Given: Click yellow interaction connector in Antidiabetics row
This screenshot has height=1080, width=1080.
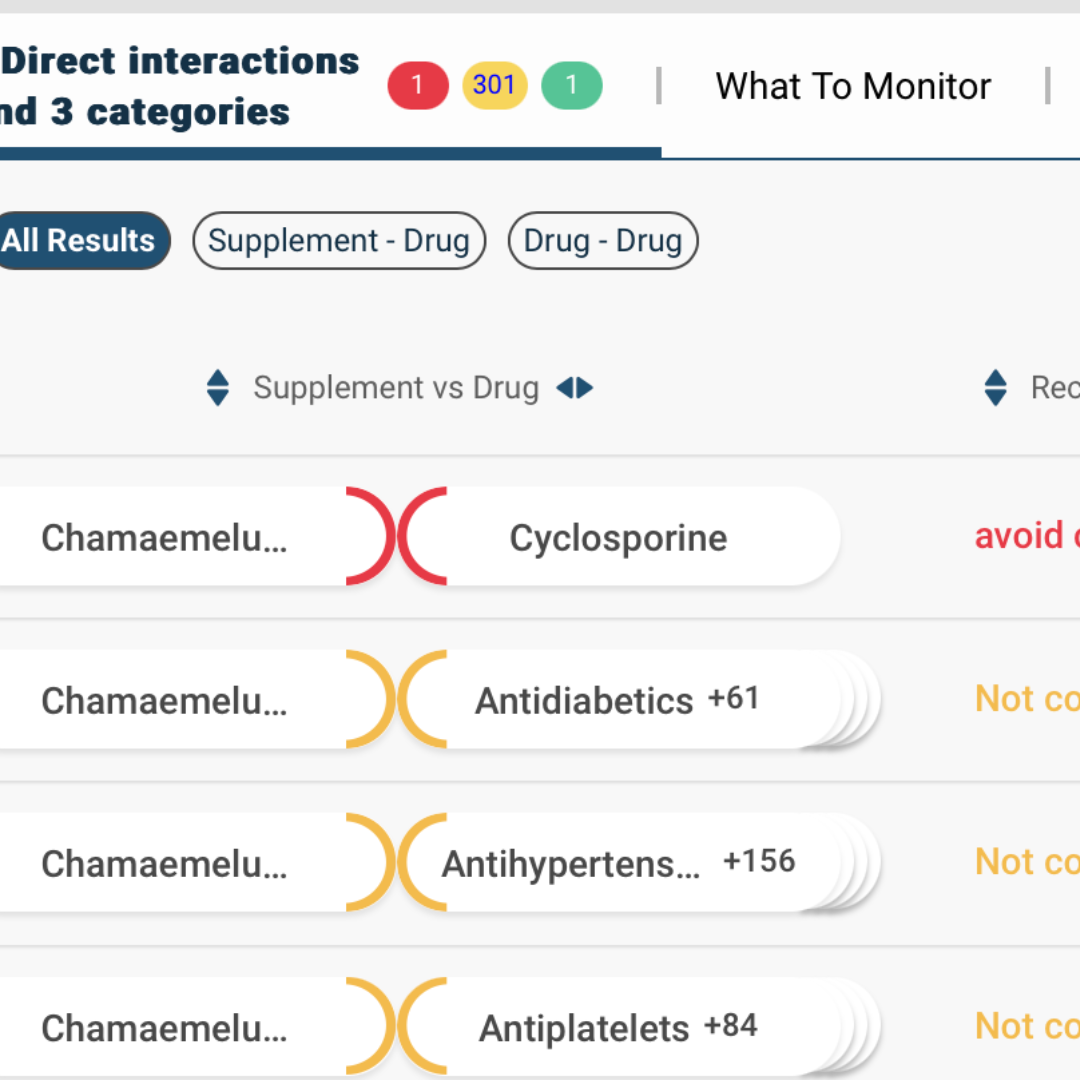Looking at the screenshot, I should pos(396,700).
